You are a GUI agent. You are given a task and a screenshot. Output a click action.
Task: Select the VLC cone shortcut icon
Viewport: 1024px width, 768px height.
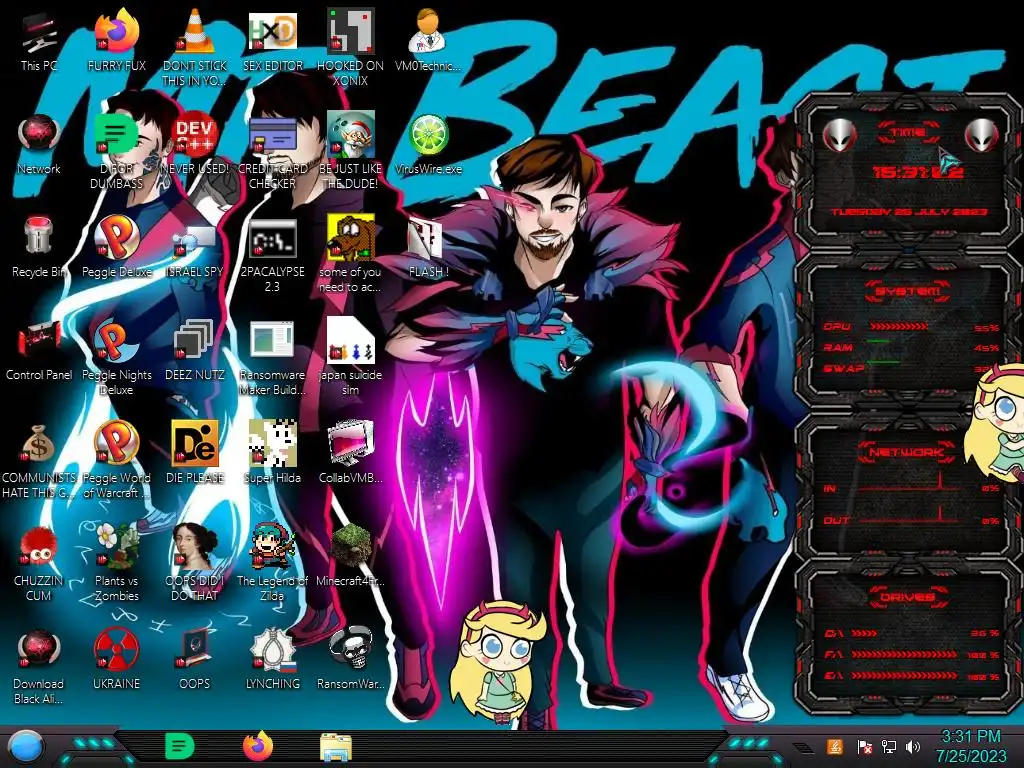tap(195, 31)
